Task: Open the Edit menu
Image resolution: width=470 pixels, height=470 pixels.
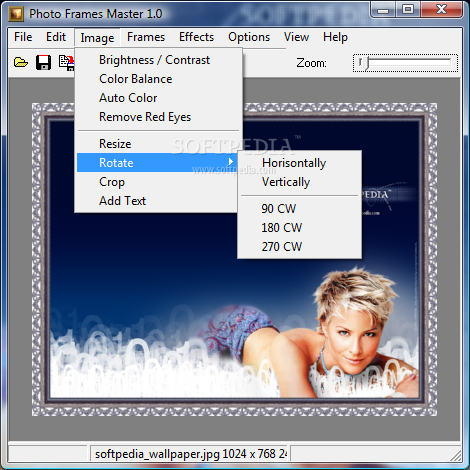Action: 56,37
